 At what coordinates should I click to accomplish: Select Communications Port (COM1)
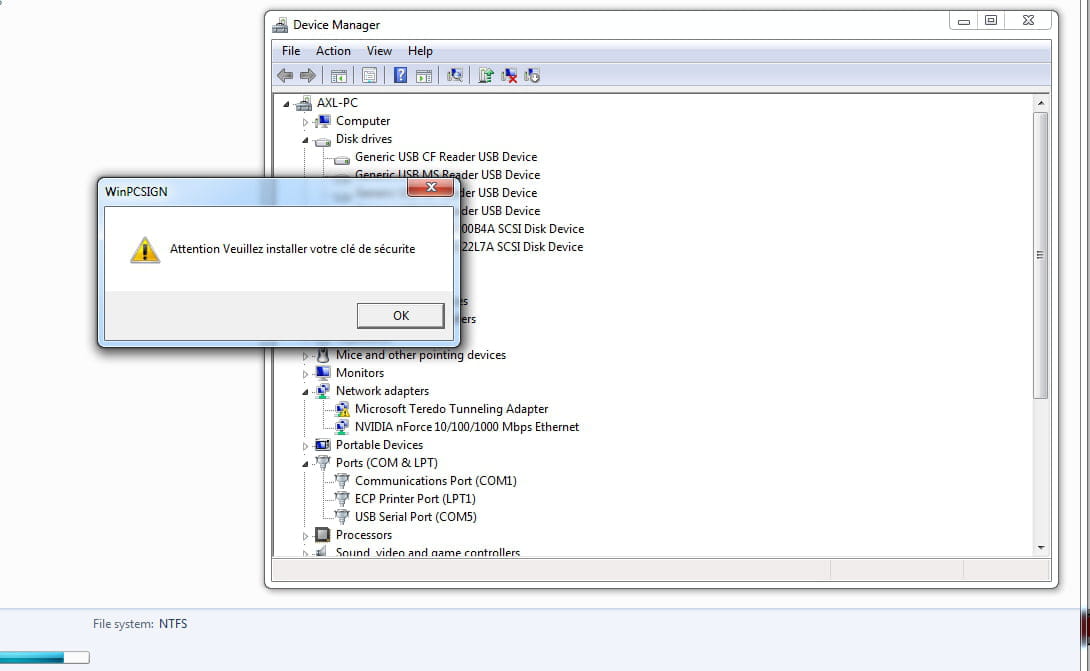point(436,481)
